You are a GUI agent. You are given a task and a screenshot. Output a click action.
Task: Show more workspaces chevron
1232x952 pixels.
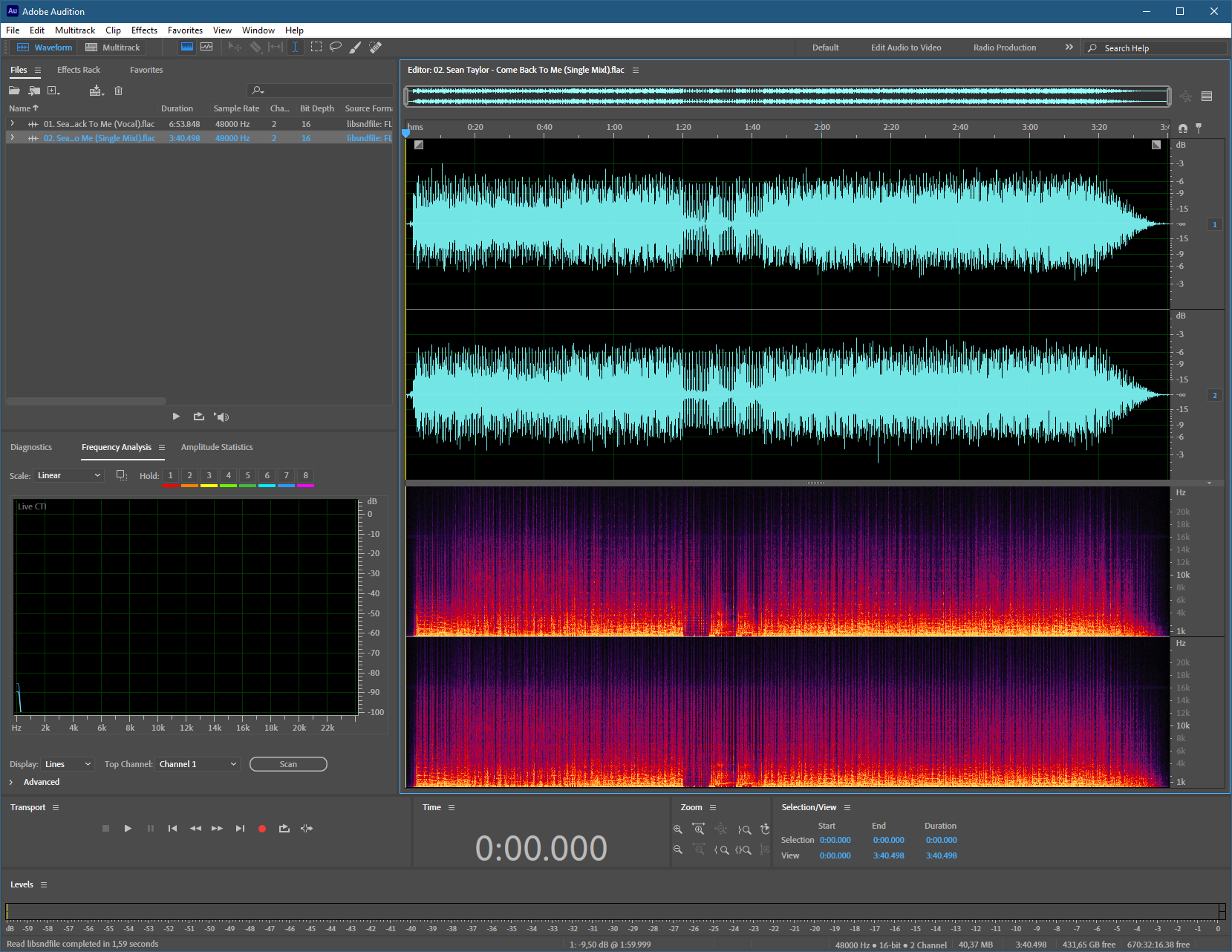(1069, 47)
